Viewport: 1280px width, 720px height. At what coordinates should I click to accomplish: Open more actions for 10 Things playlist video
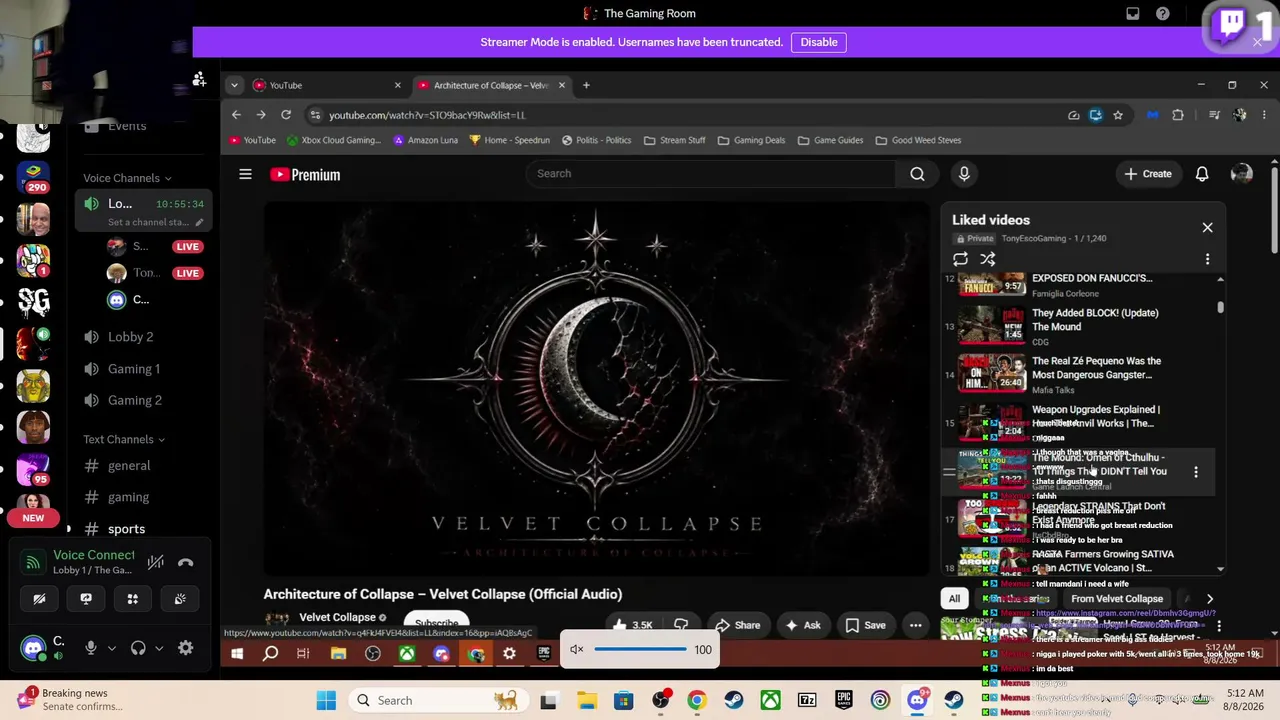point(1196,472)
